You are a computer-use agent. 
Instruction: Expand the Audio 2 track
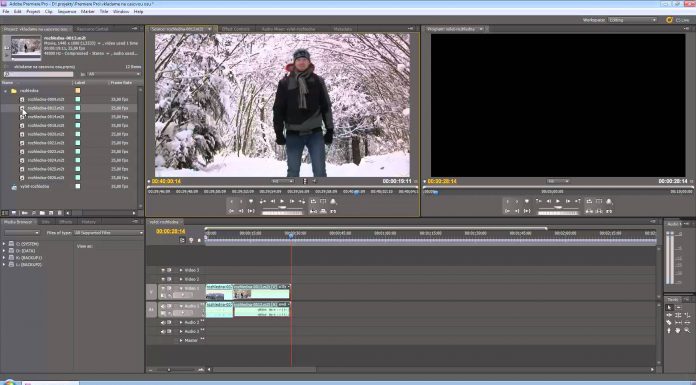(181, 322)
